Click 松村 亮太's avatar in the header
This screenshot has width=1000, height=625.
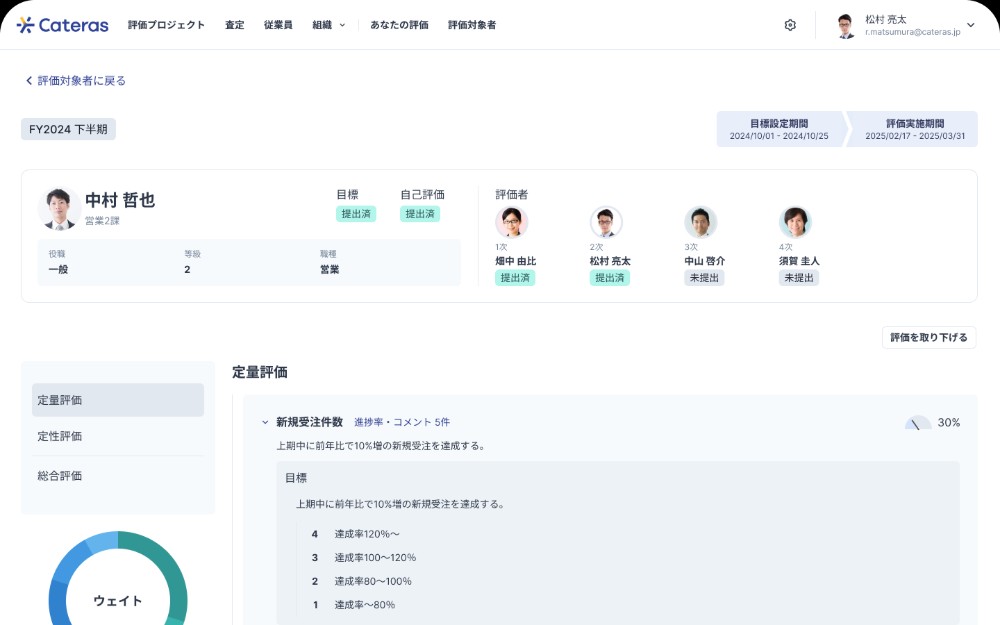[x=846, y=25]
